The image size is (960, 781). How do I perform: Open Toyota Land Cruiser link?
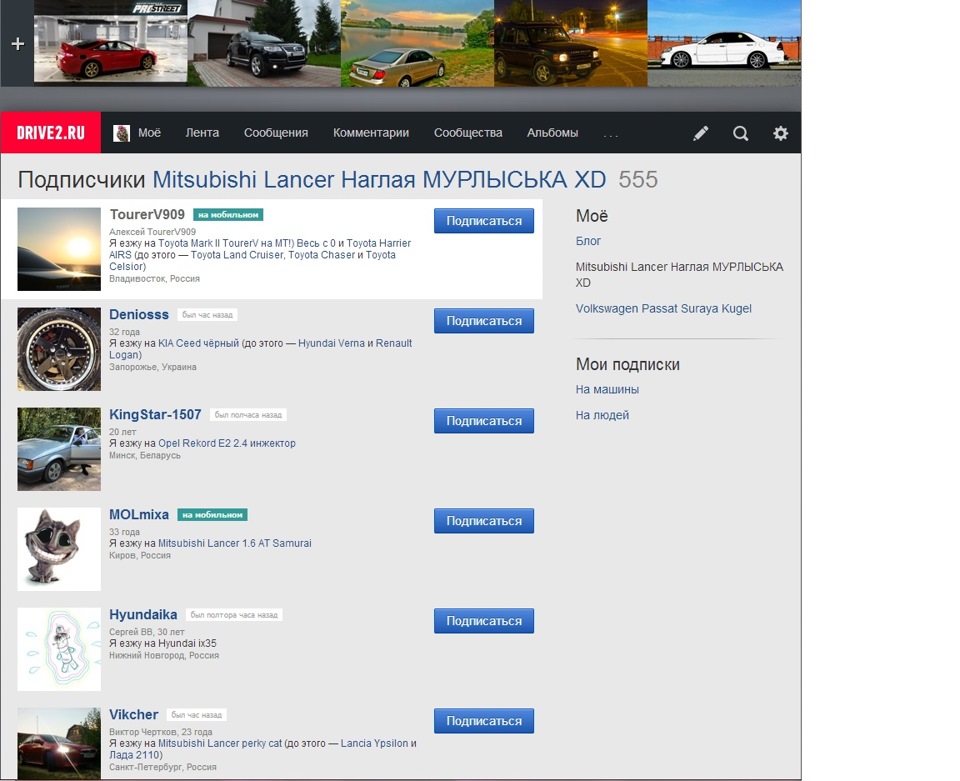pos(237,255)
